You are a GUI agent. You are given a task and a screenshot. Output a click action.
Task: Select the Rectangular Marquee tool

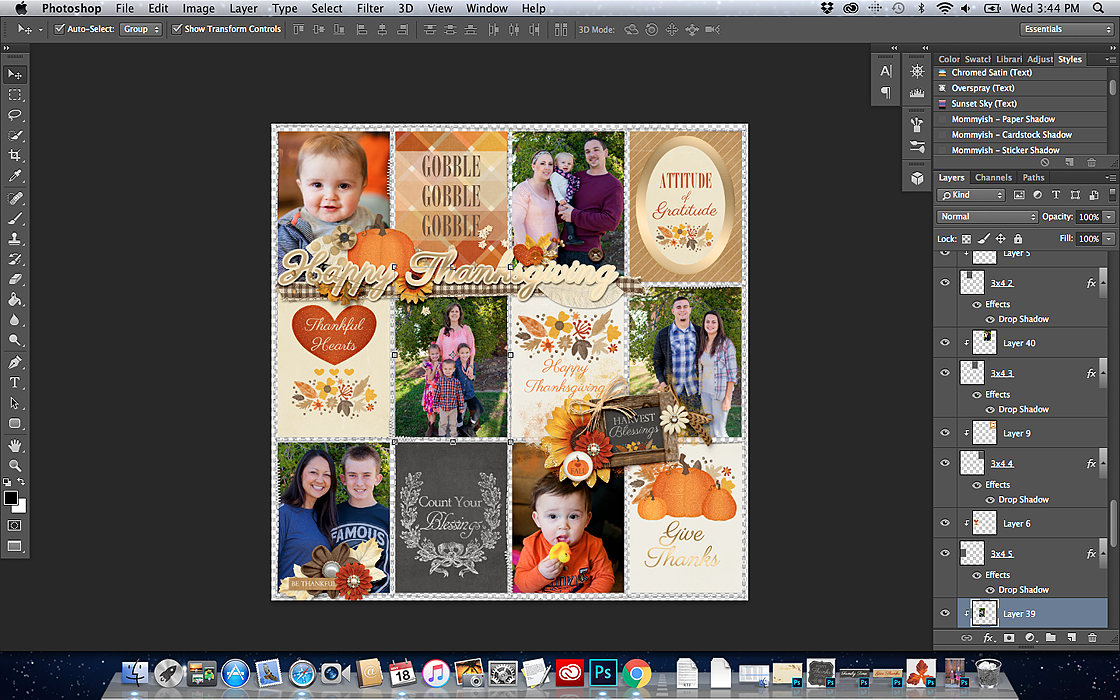[x=14, y=94]
